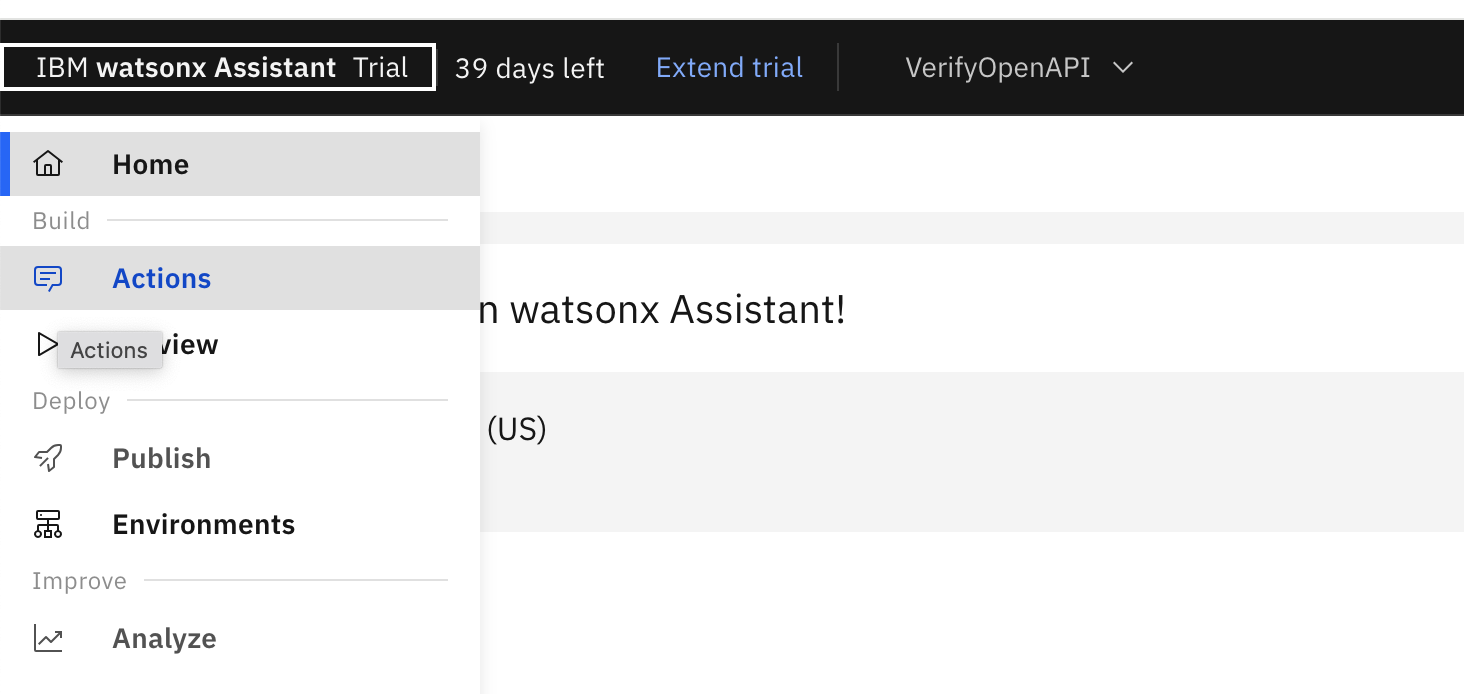
Task: Click the Publish rocket icon
Action: pos(48,458)
